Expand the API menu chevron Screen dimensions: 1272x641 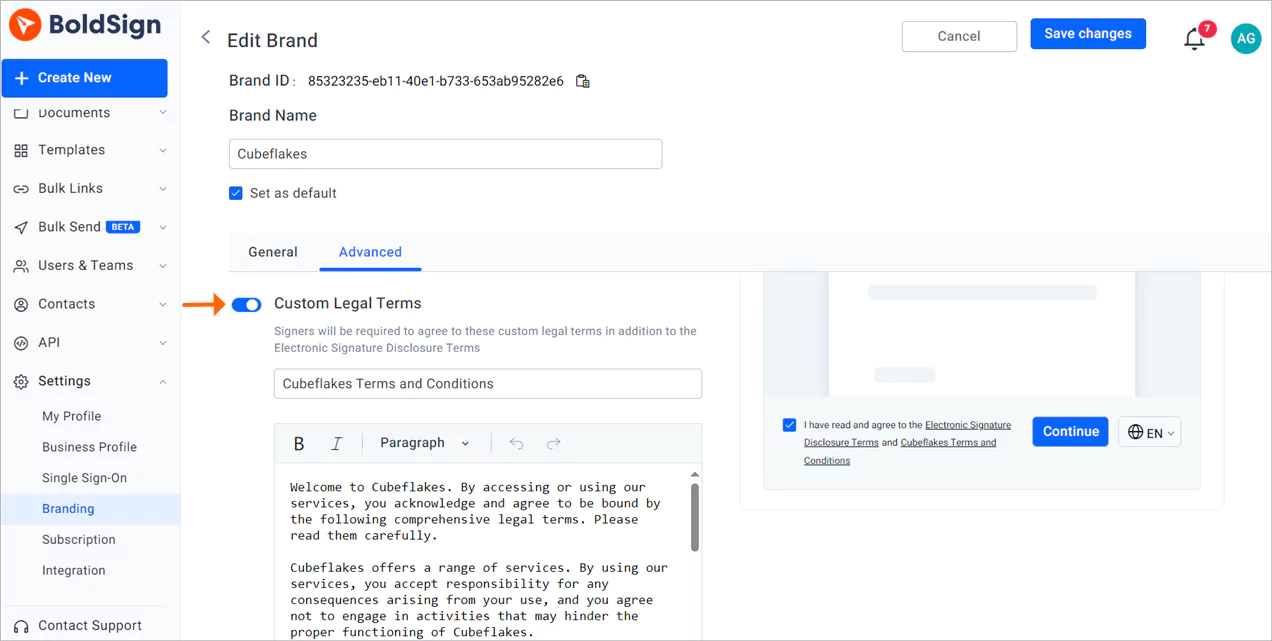coord(163,343)
